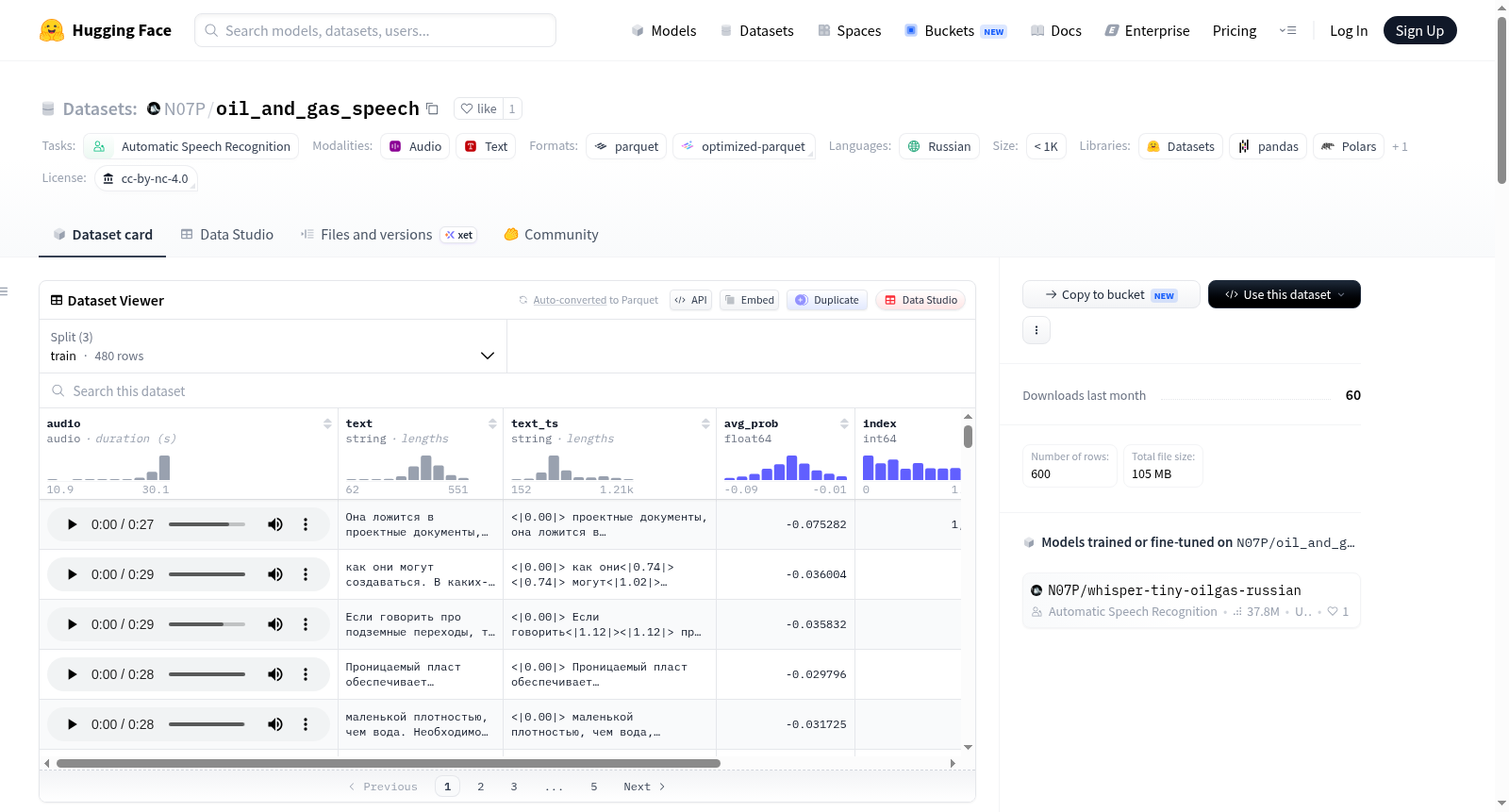Click the Hugging Face logo icon
This screenshot has height=812, width=1509.
click(x=52, y=30)
